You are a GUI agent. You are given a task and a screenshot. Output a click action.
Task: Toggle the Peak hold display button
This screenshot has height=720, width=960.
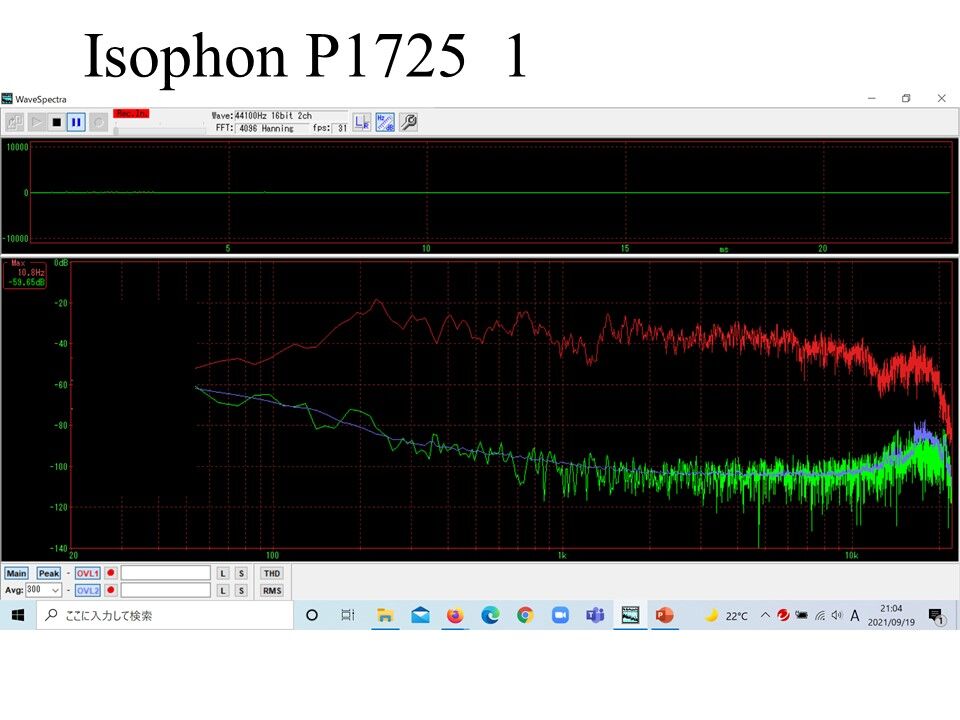[x=48, y=574]
